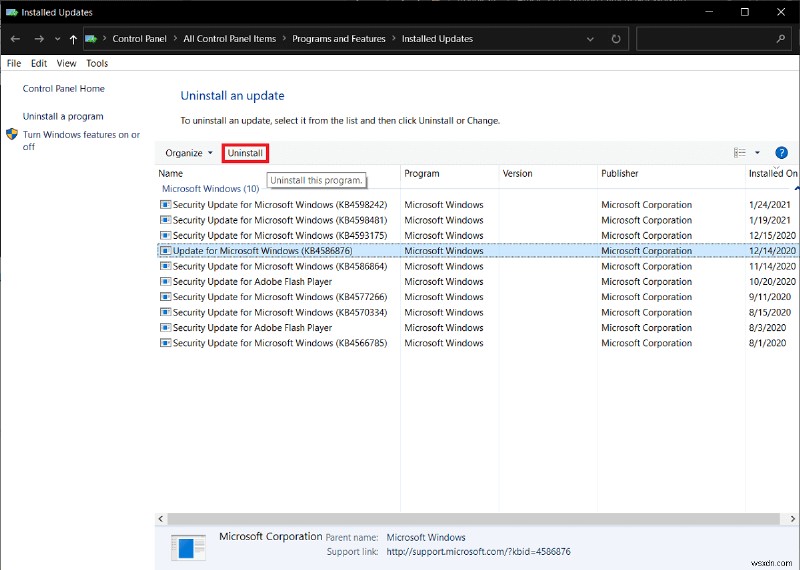Click the Back navigation arrow
This screenshot has height=570, width=800.
coord(15,39)
